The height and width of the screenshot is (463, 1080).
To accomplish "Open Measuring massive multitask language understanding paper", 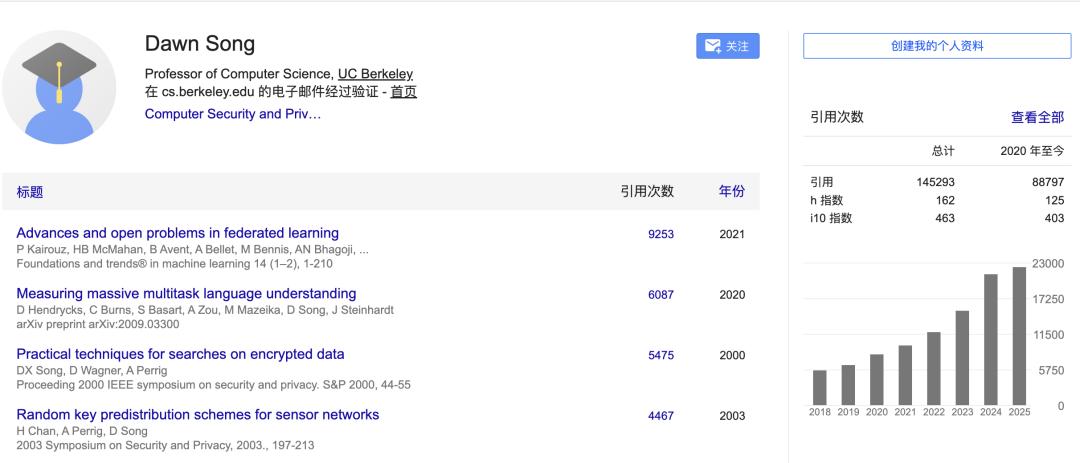I will click(x=186, y=294).
